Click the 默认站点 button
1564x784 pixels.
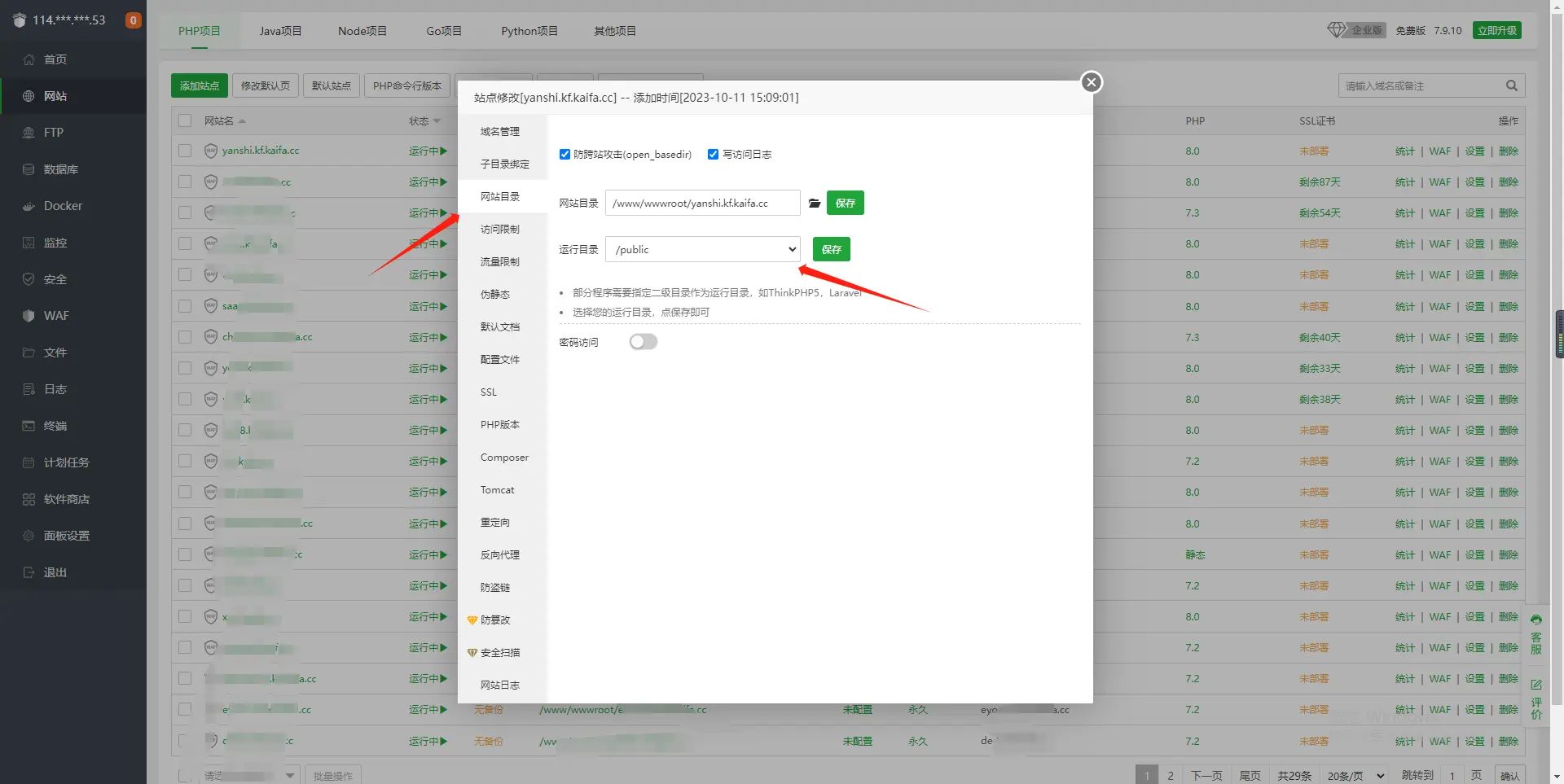click(332, 85)
